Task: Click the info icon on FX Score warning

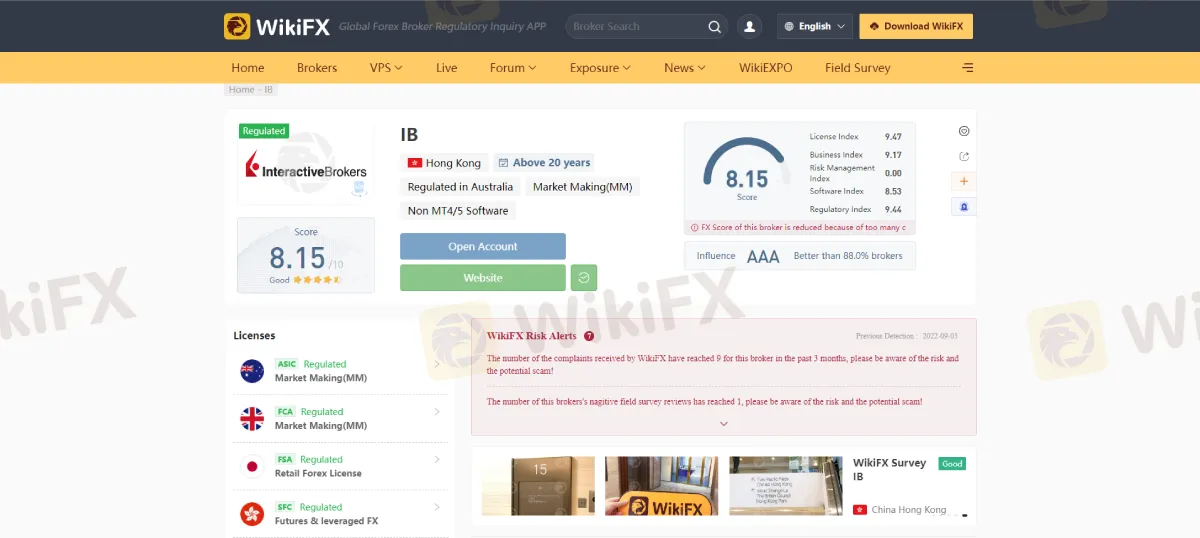Action: pos(695,227)
